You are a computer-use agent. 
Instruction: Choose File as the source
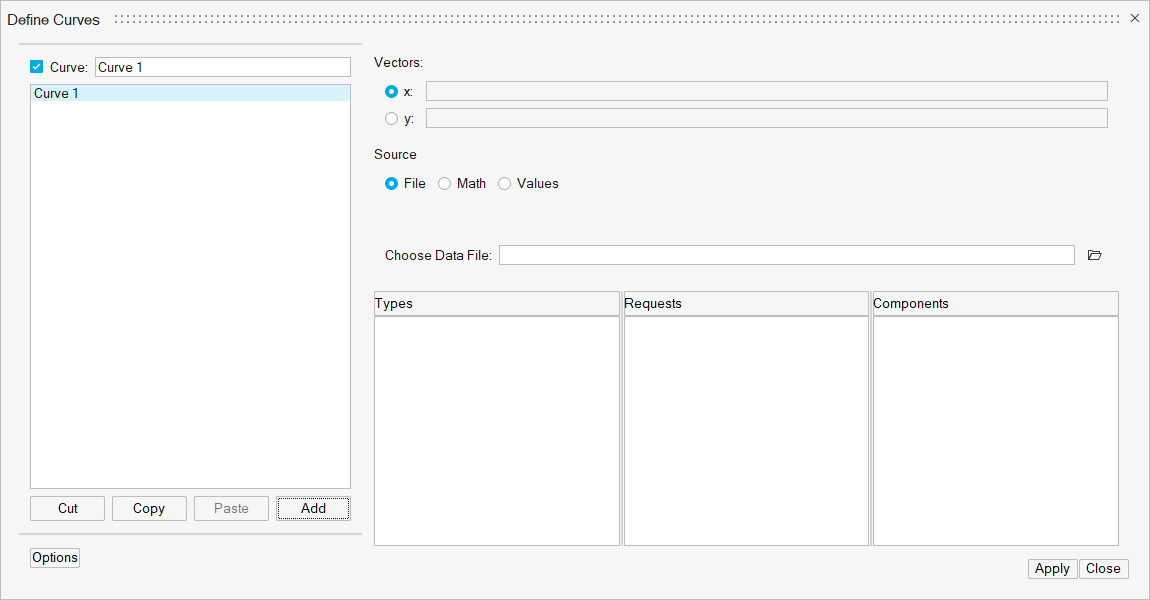pyautogui.click(x=391, y=184)
